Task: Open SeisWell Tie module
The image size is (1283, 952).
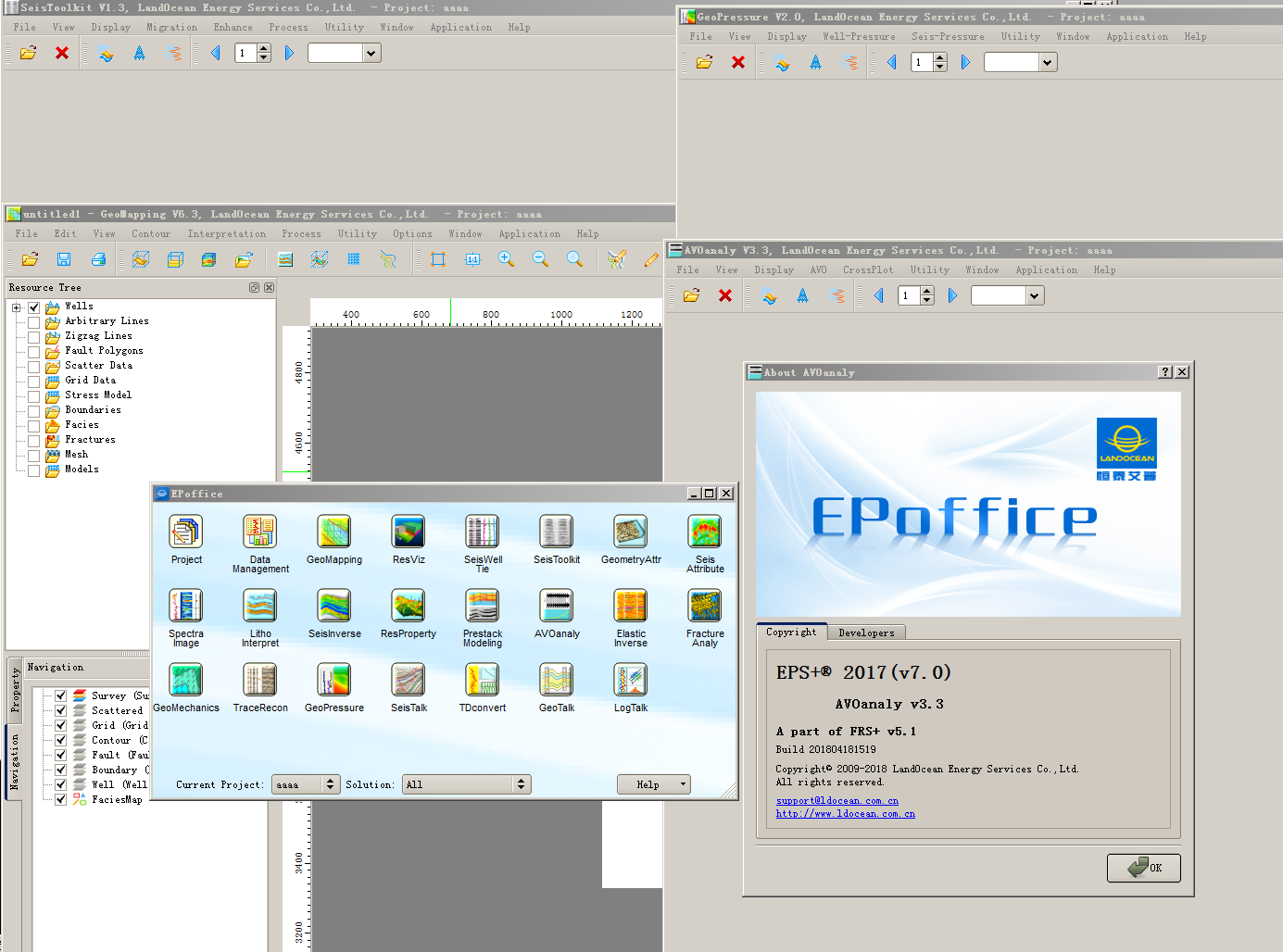Action: tap(483, 532)
